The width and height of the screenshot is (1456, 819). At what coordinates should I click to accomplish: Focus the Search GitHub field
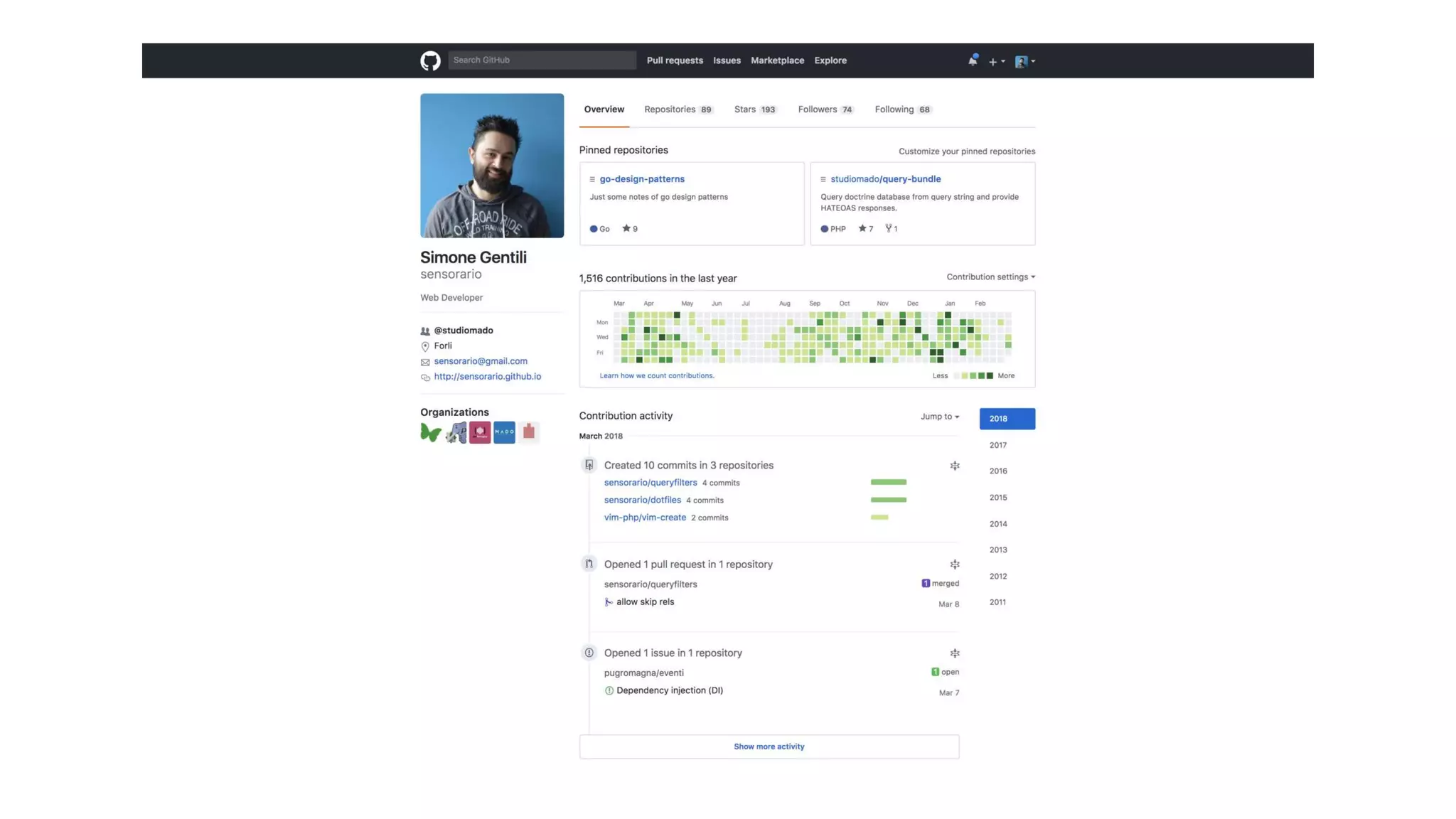click(542, 60)
